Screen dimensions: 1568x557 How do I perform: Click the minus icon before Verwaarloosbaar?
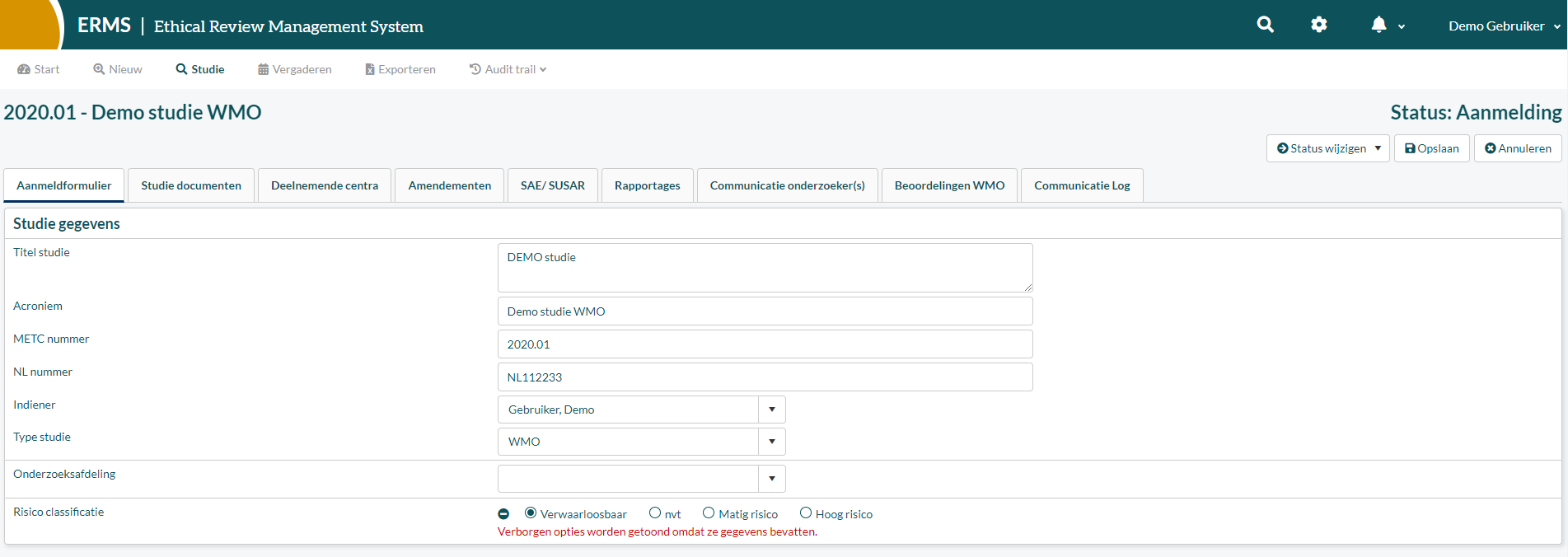503,514
